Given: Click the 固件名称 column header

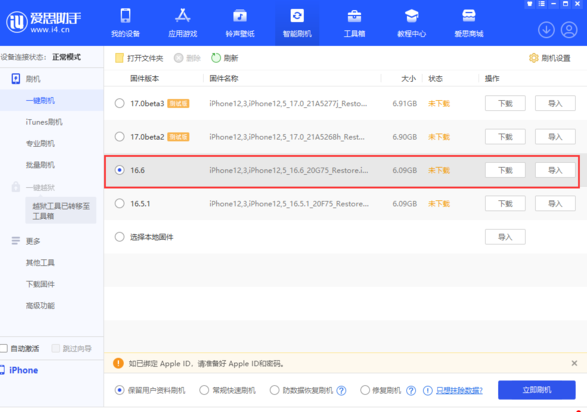Looking at the screenshot, I should point(224,78).
